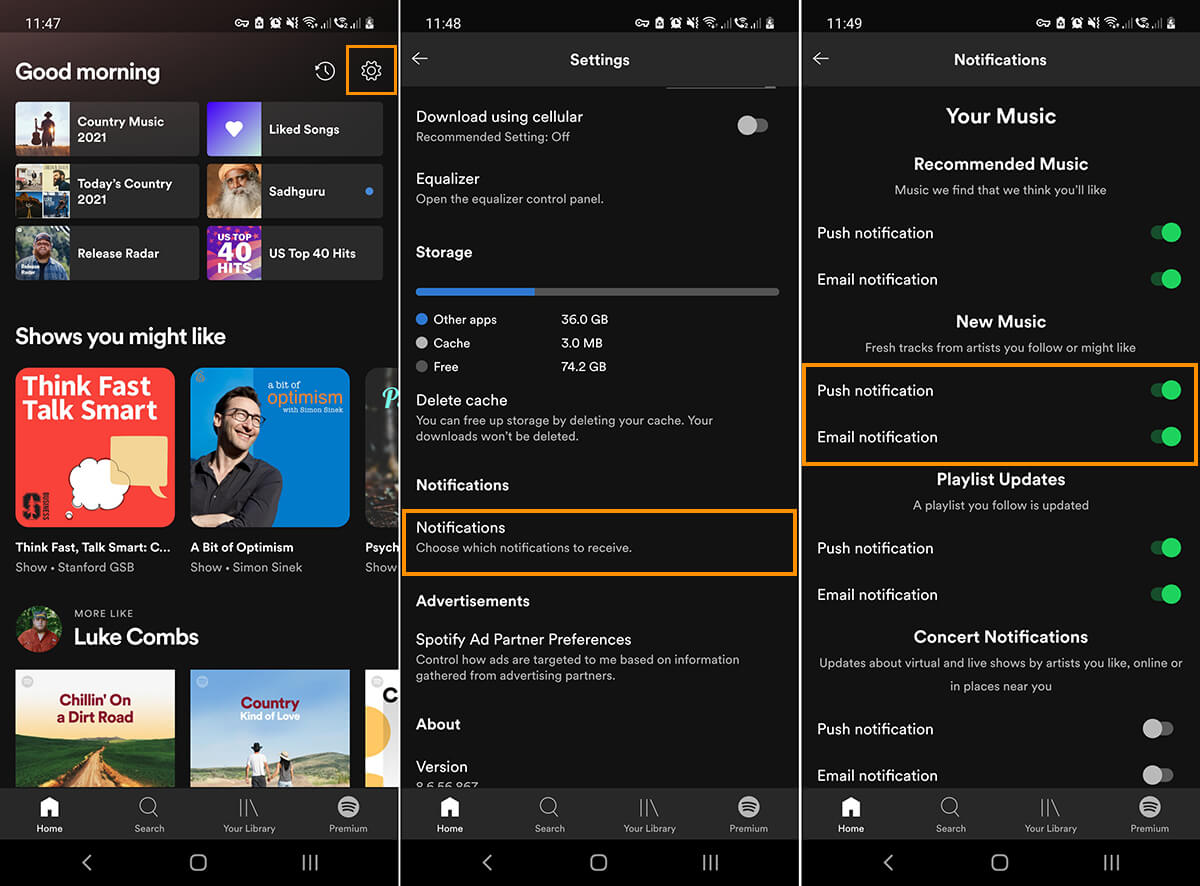The height and width of the screenshot is (886, 1200).
Task: Open the Release Radar tile
Action: [107, 253]
